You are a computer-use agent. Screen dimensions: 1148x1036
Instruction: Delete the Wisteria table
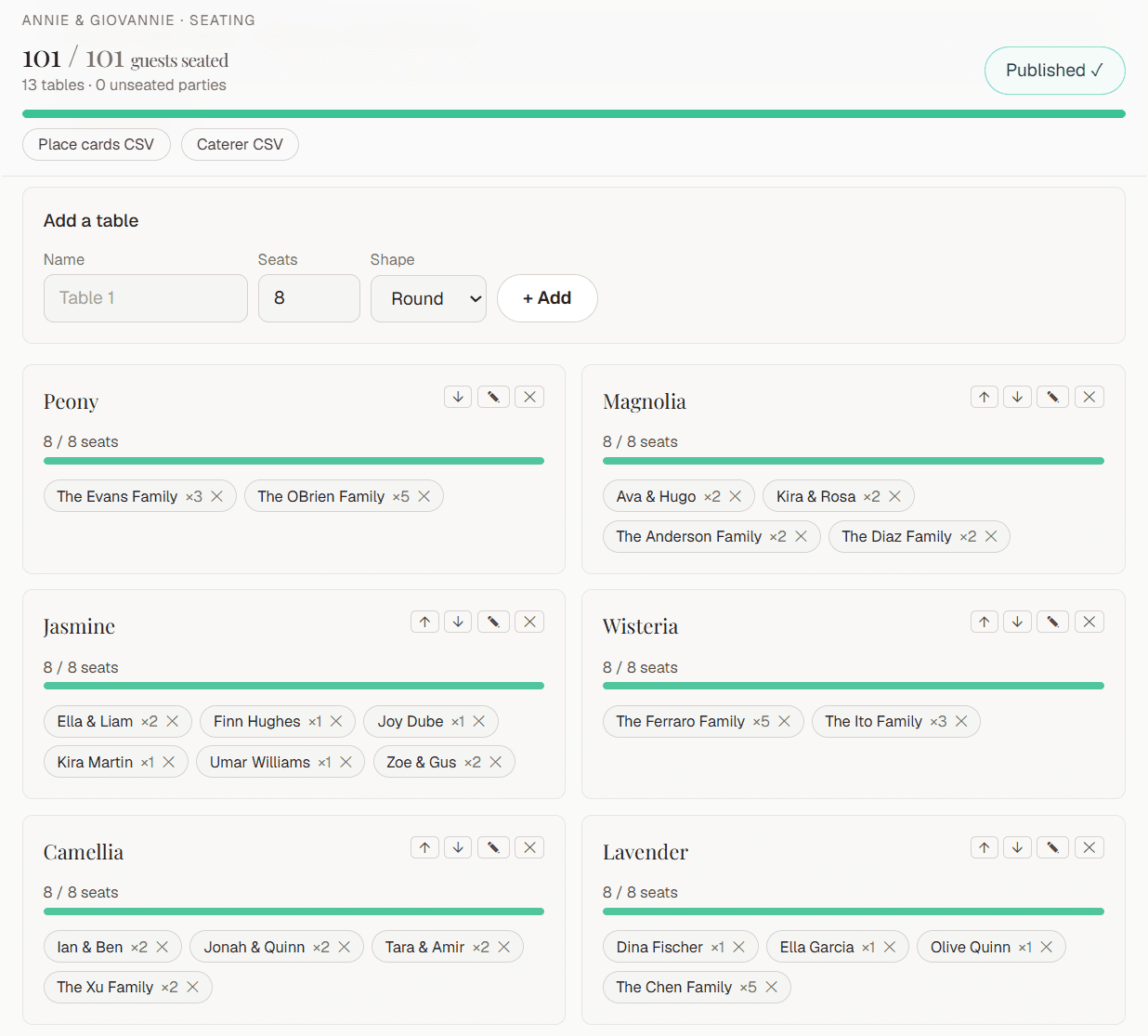pyautogui.click(x=1089, y=622)
